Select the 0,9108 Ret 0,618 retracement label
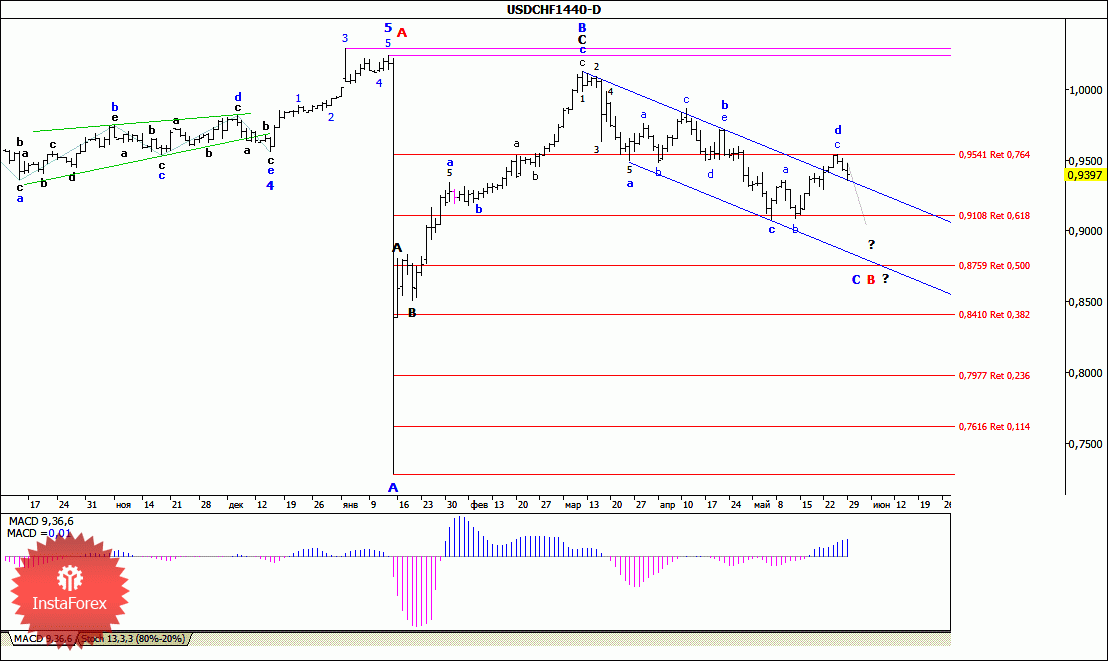Screen dimensions: 1108x661 (x=994, y=216)
